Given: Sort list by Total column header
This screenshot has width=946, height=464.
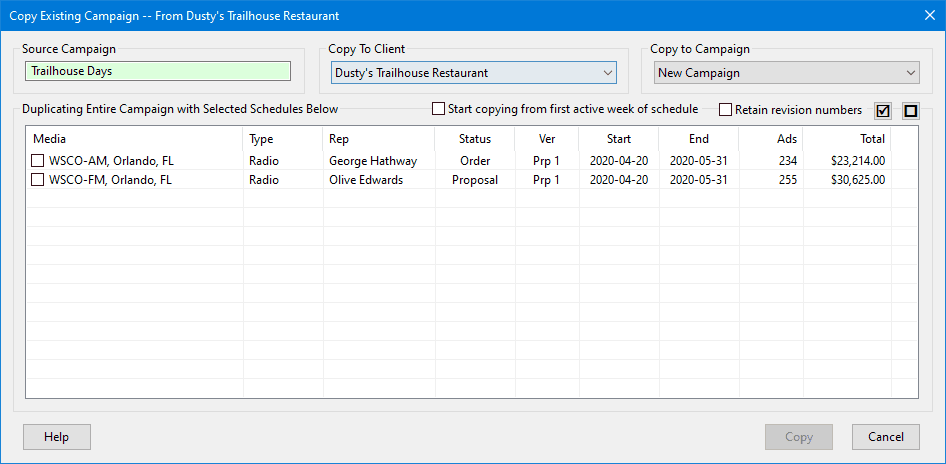Looking at the screenshot, I should (846, 139).
